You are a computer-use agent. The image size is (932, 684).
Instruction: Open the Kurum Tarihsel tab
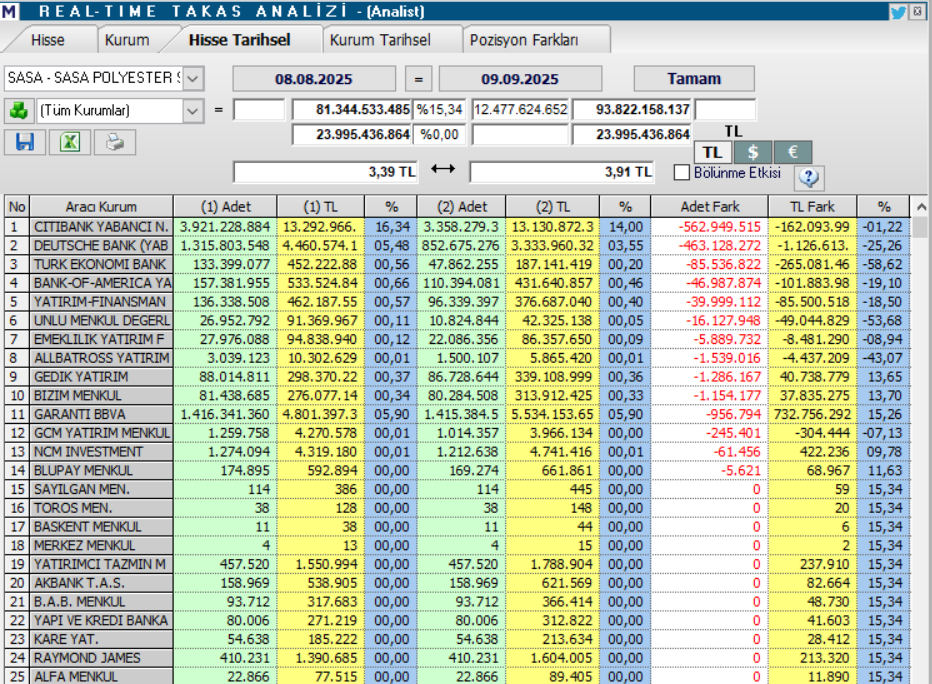tap(380, 40)
